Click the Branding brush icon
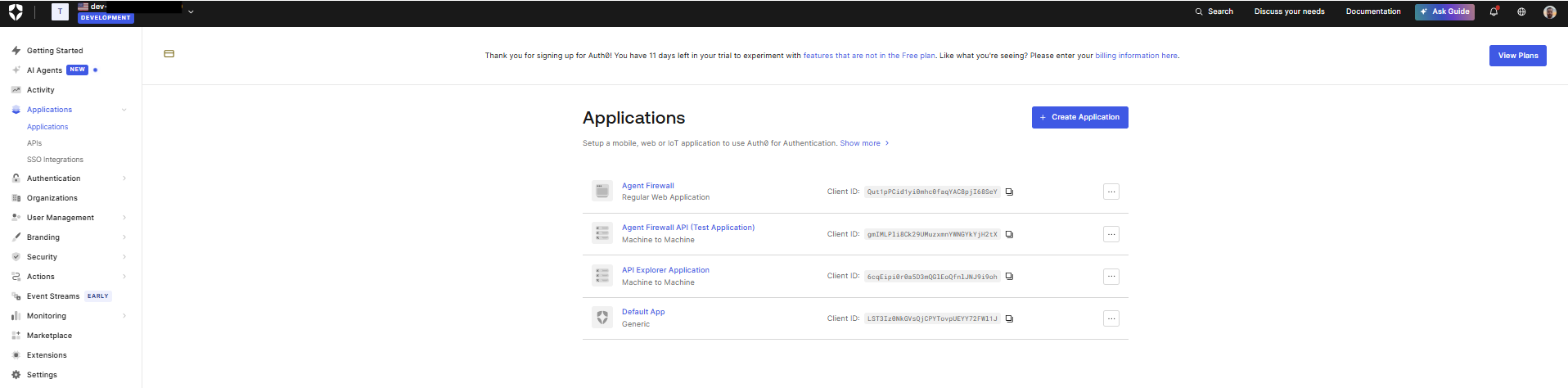 [16, 237]
